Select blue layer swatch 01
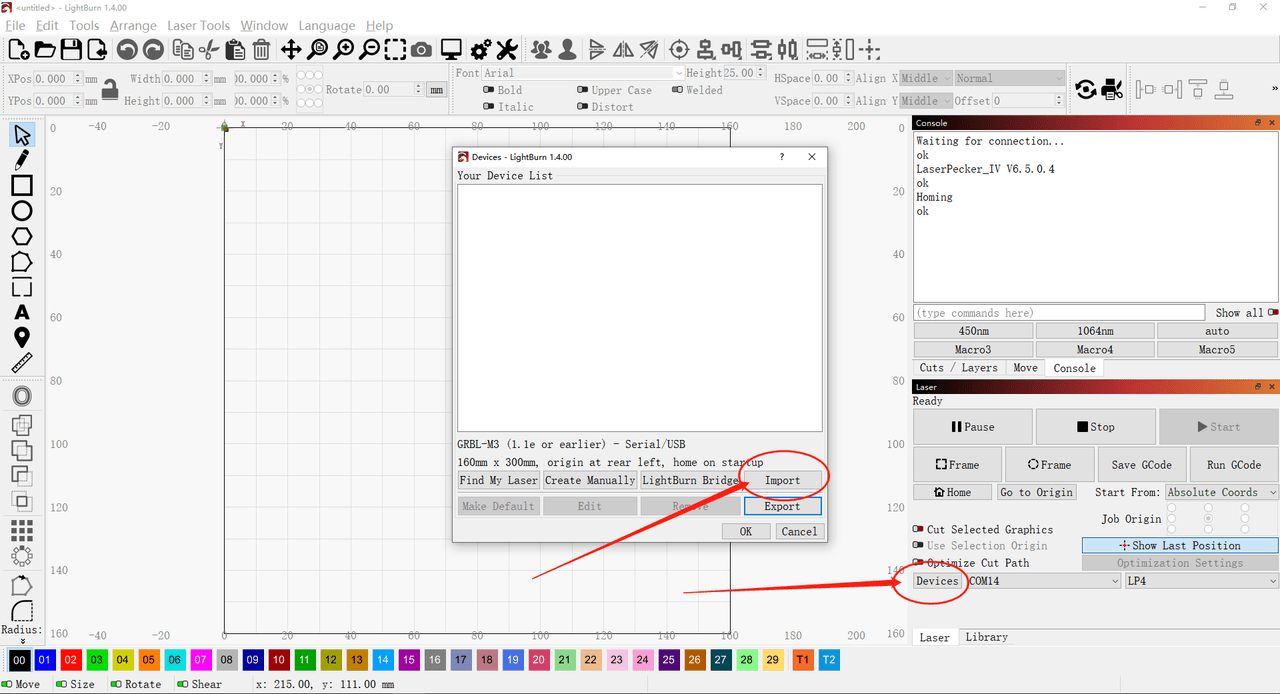 coord(44,660)
